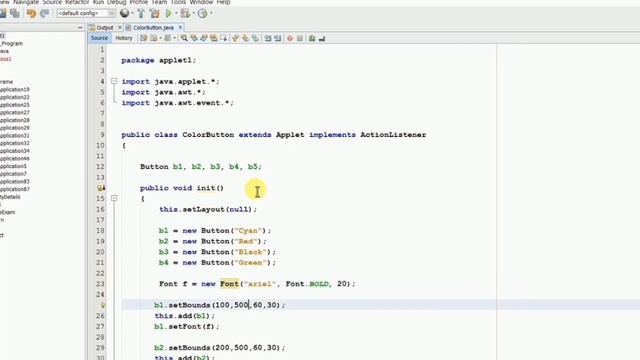Open the Help menu
640x360 pixels.
[x=223, y=2]
